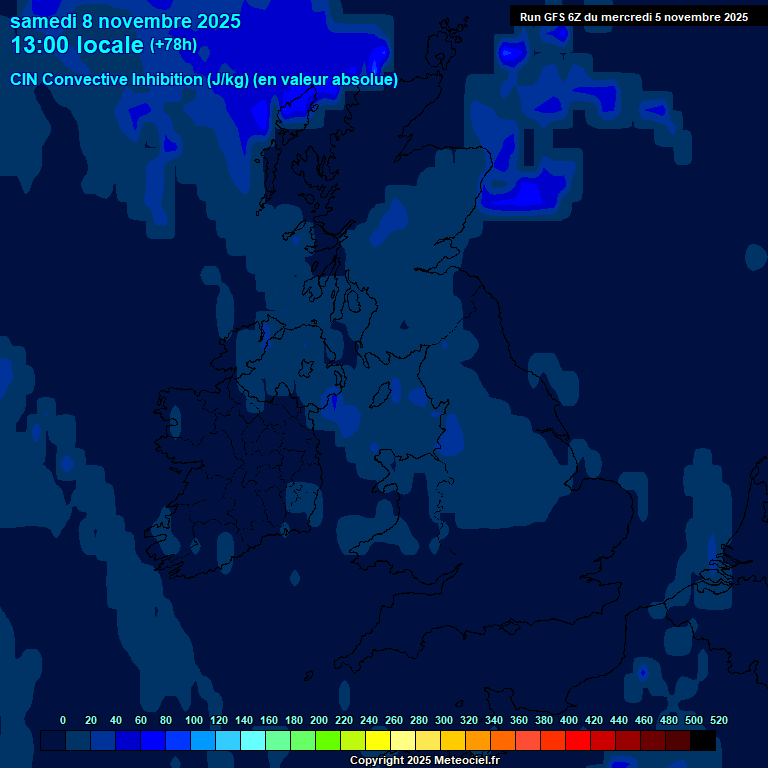768x768 pixels.
Task: Click the '260' legend scale label
Action: (x=394, y=720)
